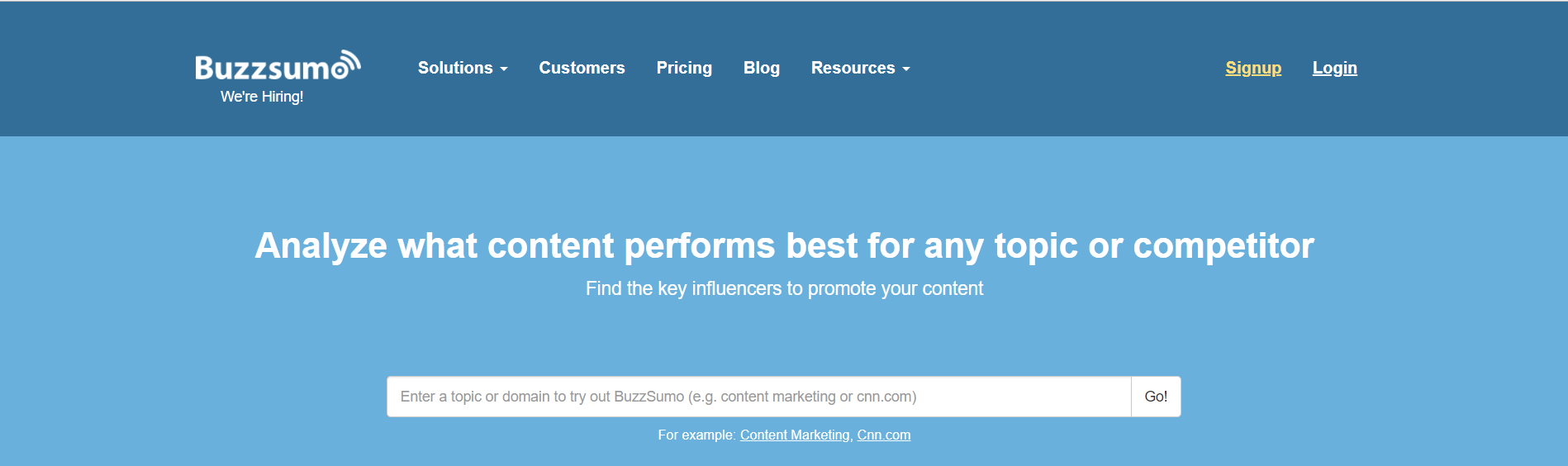Viewport: 1568px width, 466px height.
Task: Visit the Blog link
Action: pyautogui.click(x=762, y=68)
